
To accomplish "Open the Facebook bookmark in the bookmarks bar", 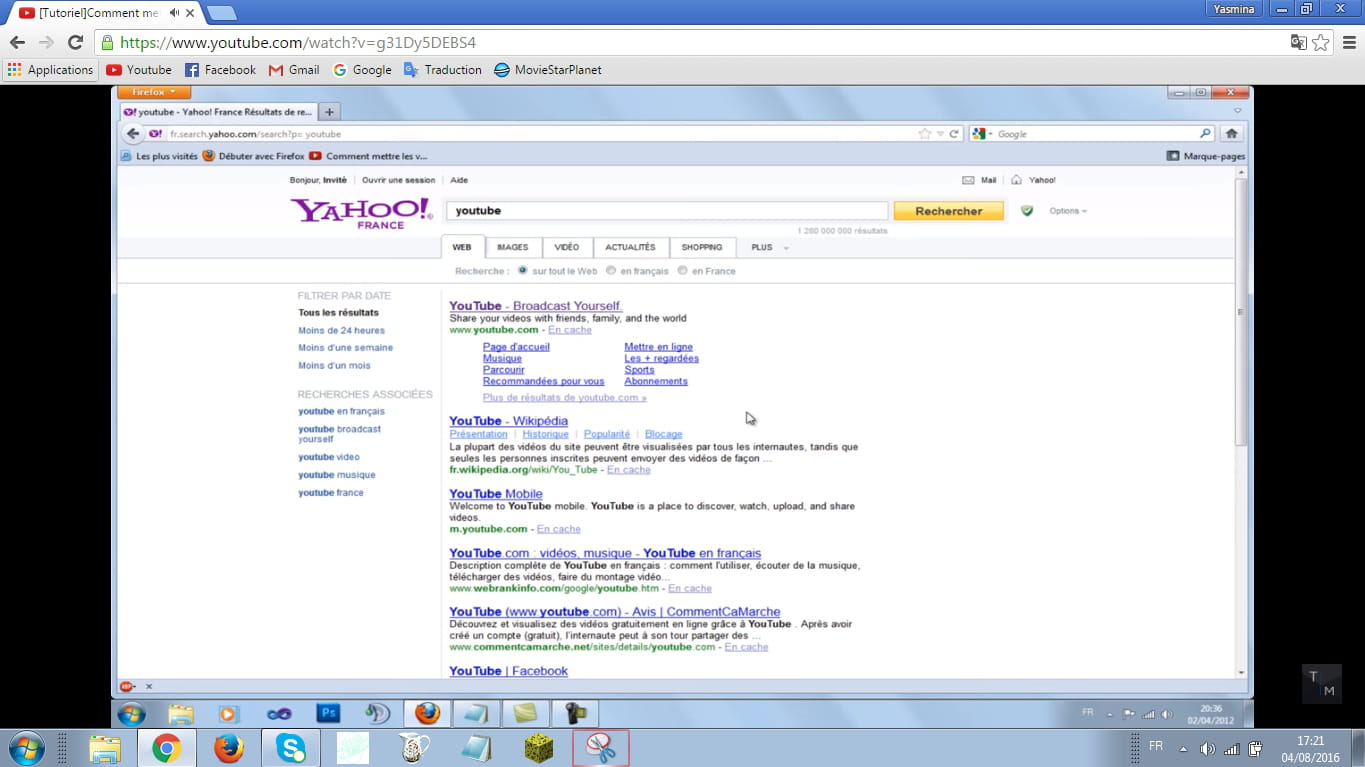I will coord(221,70).
